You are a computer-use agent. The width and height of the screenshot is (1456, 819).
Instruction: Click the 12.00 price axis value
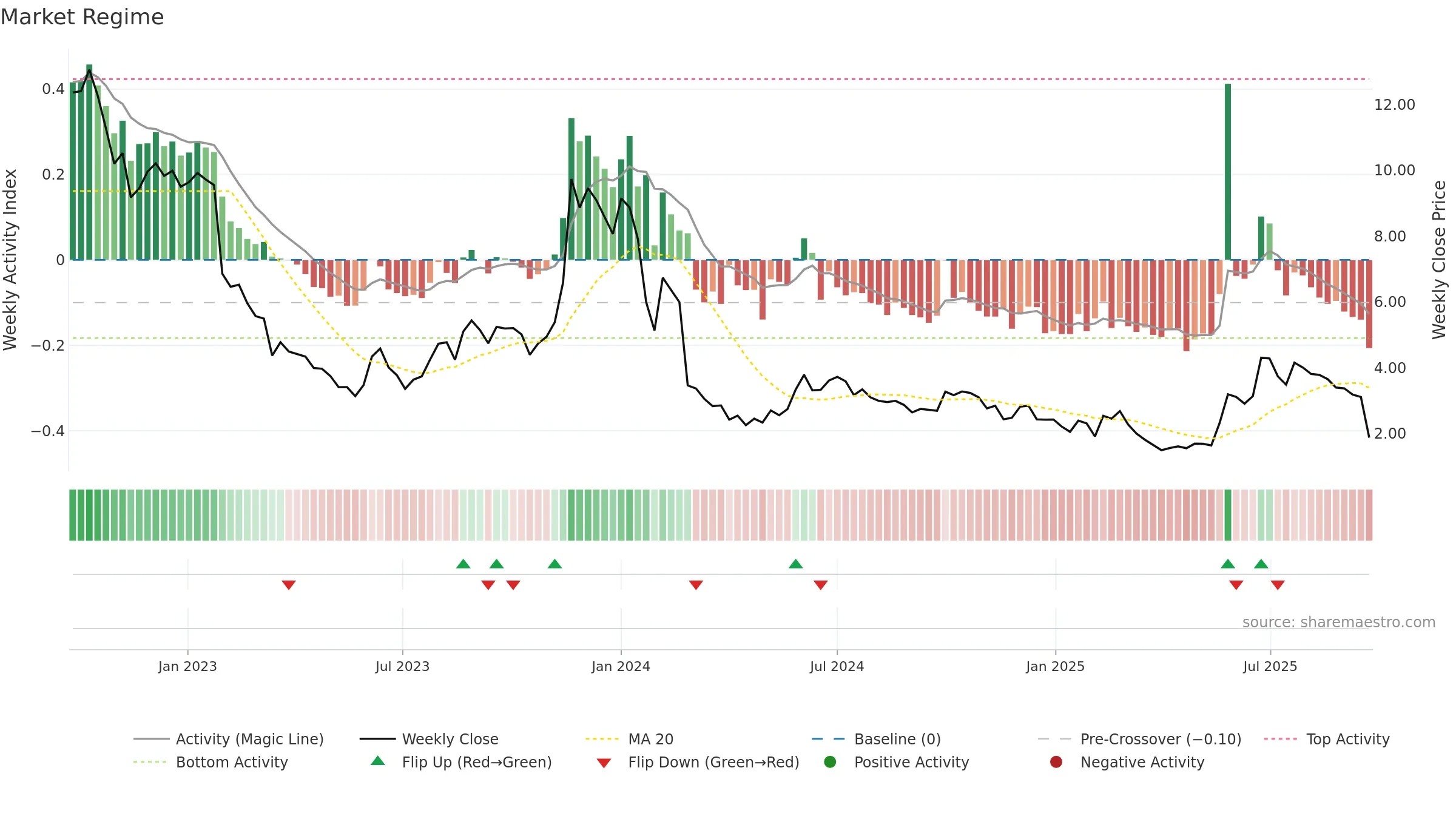tap(1394, 105)
